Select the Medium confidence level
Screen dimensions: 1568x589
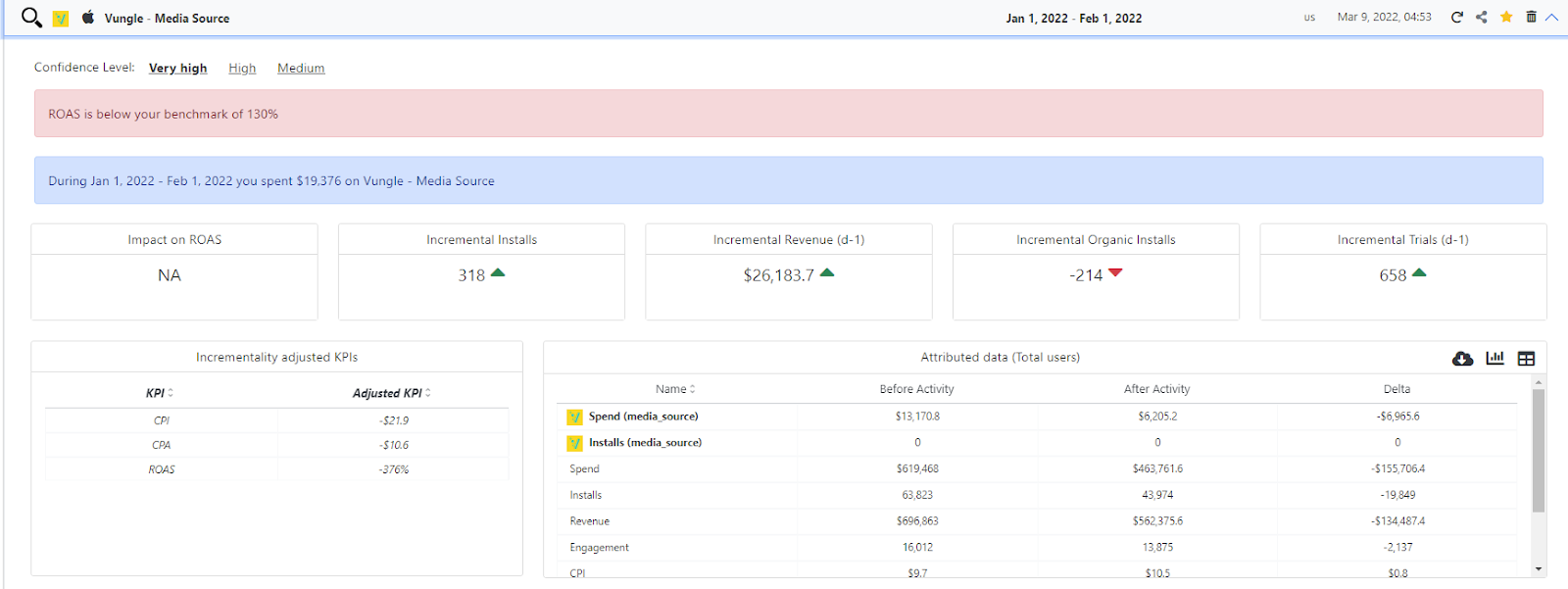(301, 69)
